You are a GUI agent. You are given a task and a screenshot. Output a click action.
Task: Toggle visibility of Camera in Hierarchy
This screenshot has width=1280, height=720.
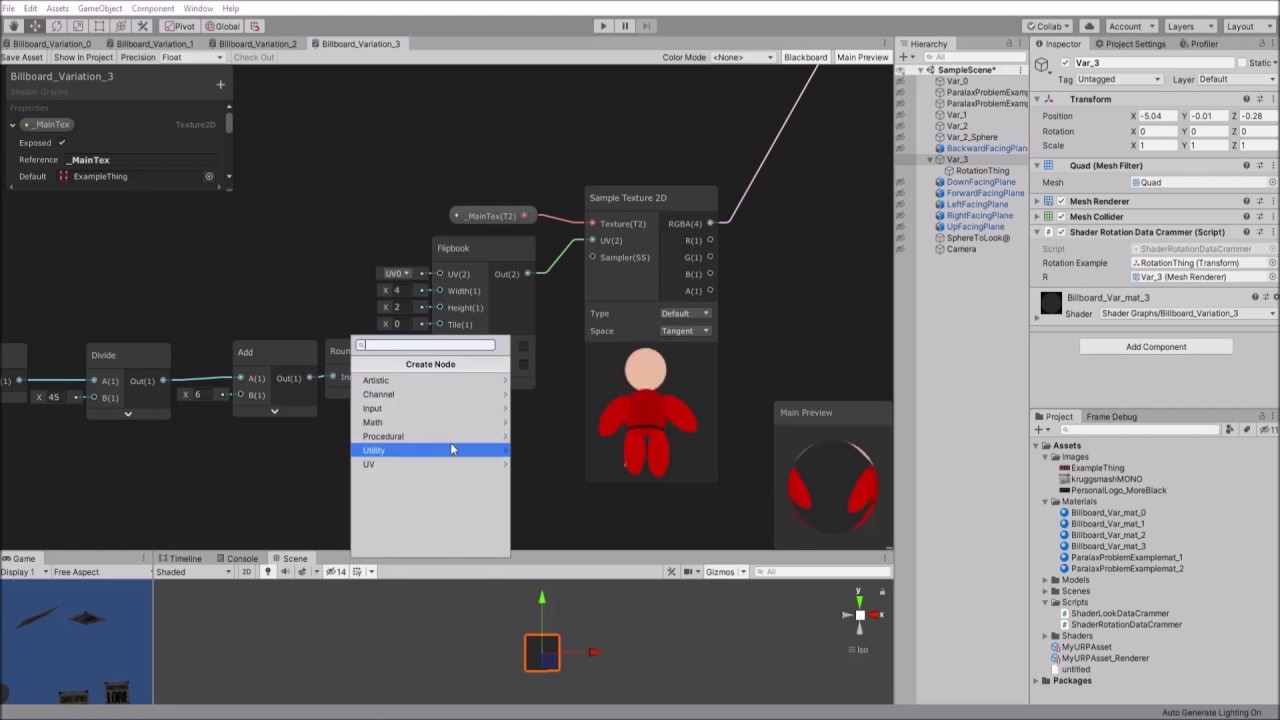pyautogui.click(x=900, y=249)
